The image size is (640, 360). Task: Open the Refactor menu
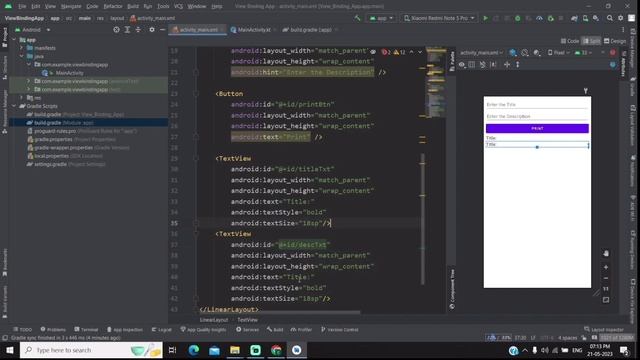coord(113,6)
